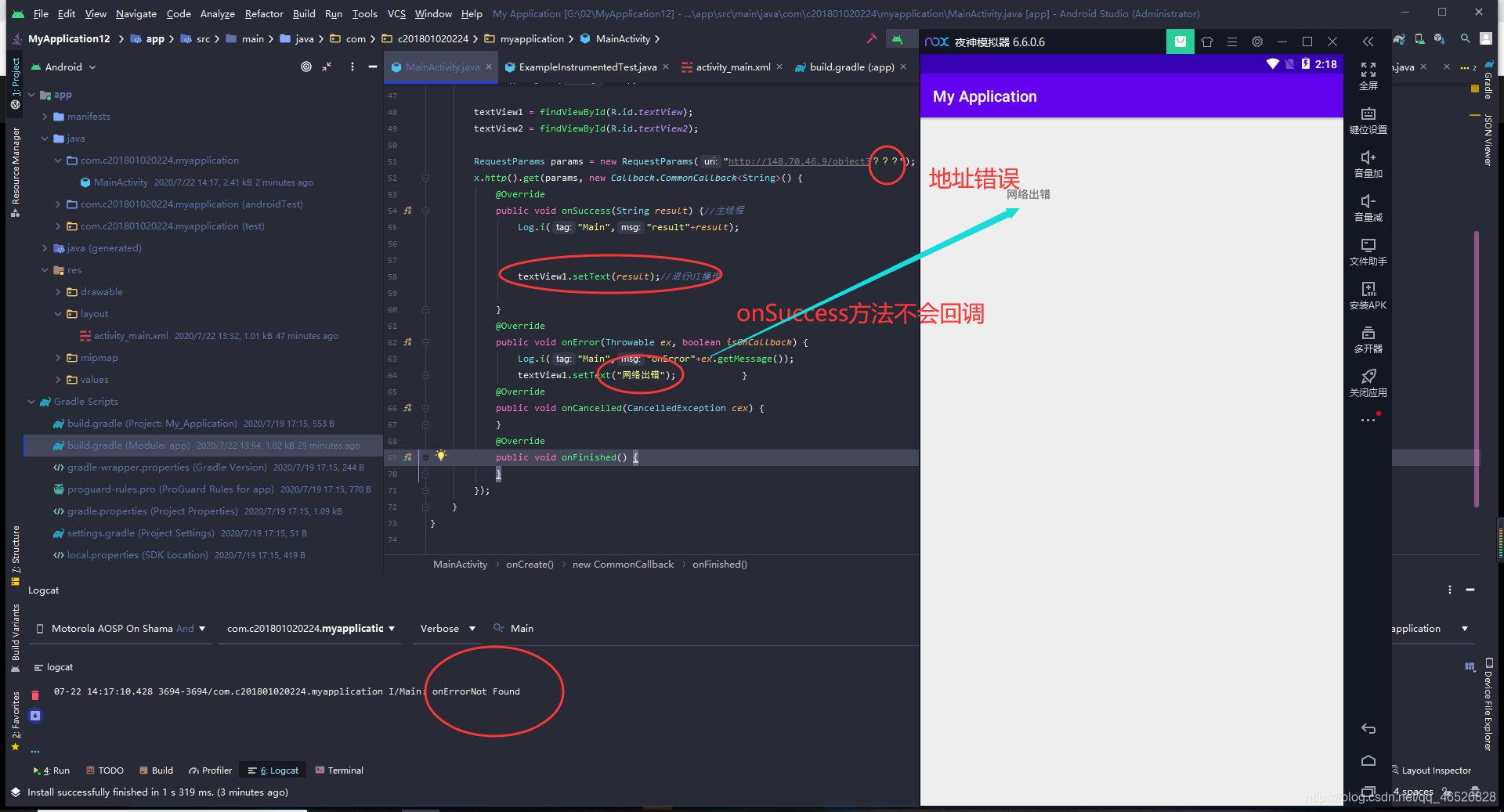This screenshot has width=1504, height=812.
Task: Click the quick-fix light bulb icon
Action: (441, 455)
